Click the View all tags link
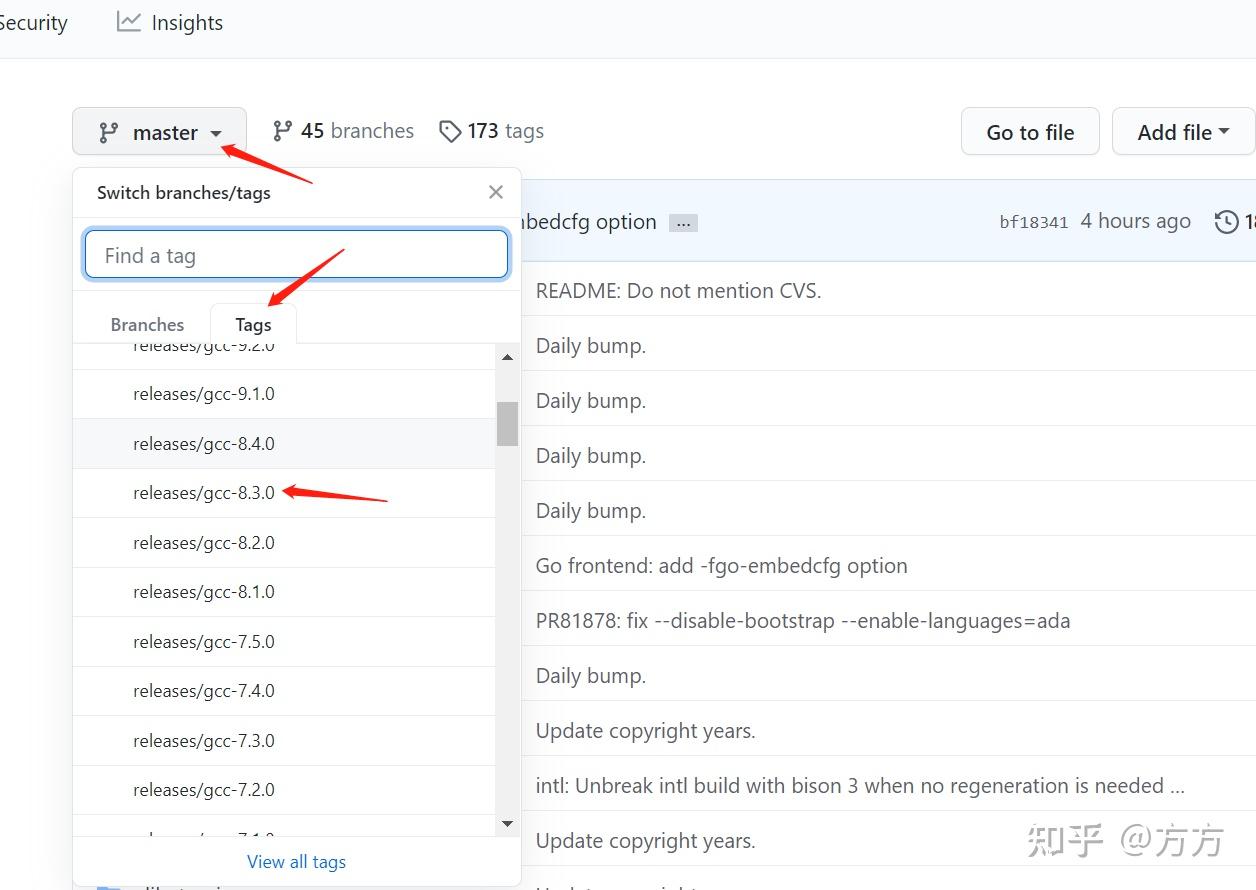The image size is (1256, 890). [296, 861]
